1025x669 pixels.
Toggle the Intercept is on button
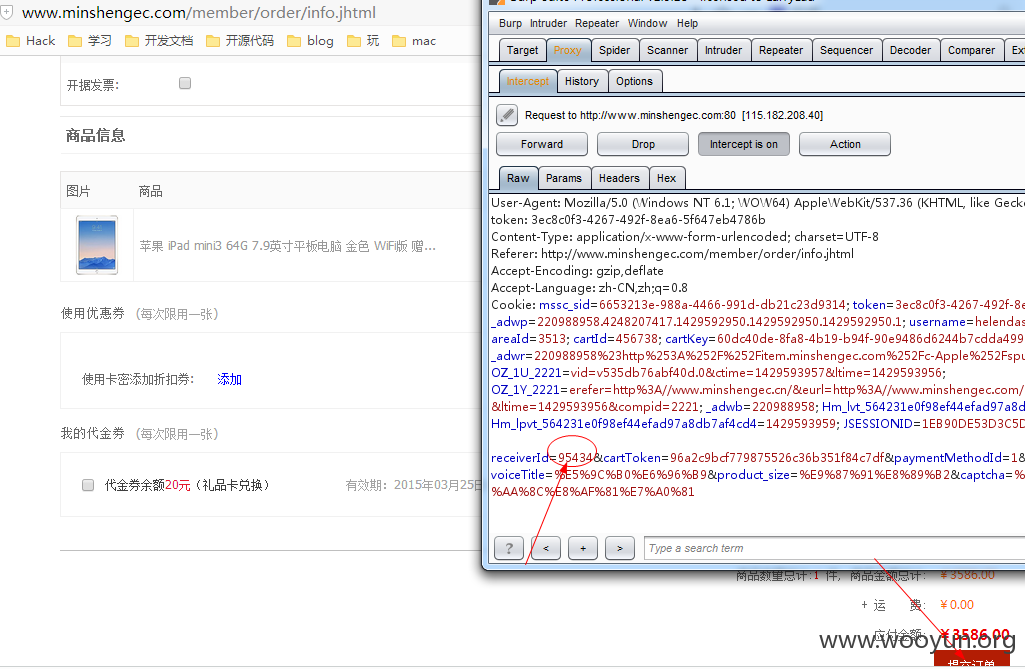(744, 144)
